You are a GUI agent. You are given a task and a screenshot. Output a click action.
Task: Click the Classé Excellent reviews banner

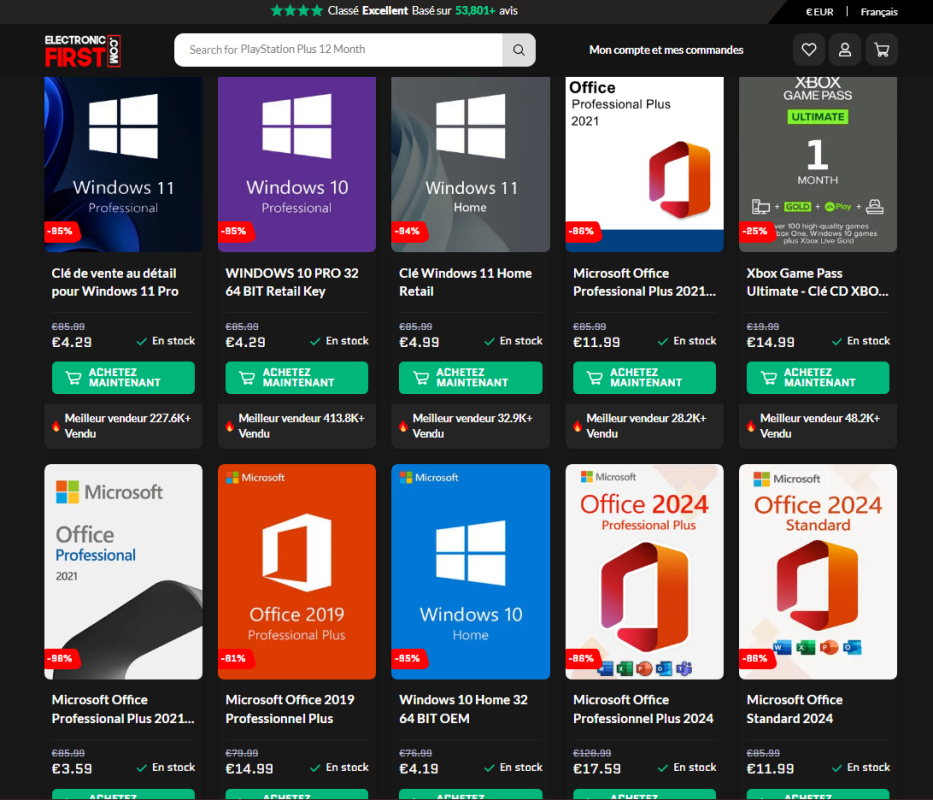[394, 11]
